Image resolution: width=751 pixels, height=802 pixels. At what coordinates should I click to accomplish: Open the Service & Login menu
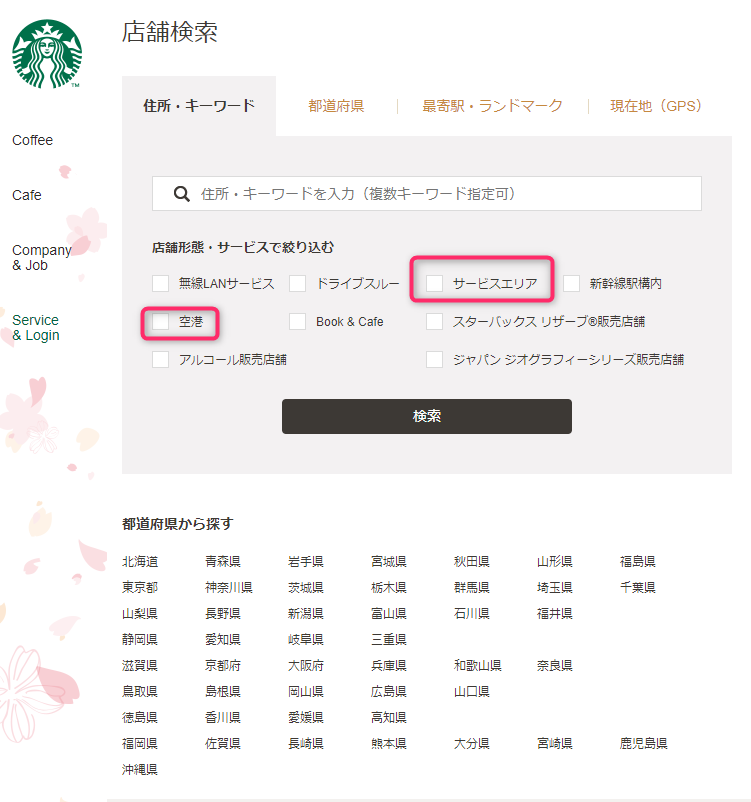36,328
